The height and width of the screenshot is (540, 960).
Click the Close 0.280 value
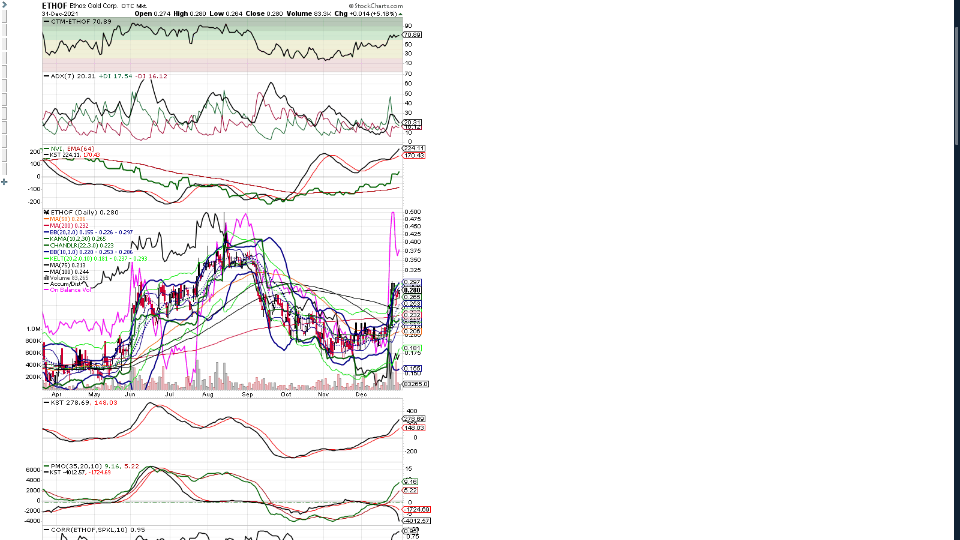(264, 13)
